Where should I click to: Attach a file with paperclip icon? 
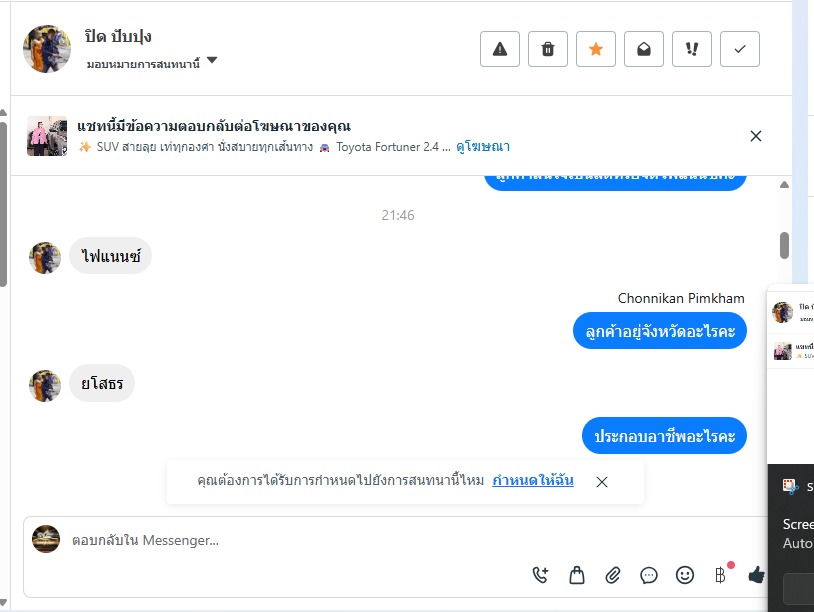tap(613, 575)
